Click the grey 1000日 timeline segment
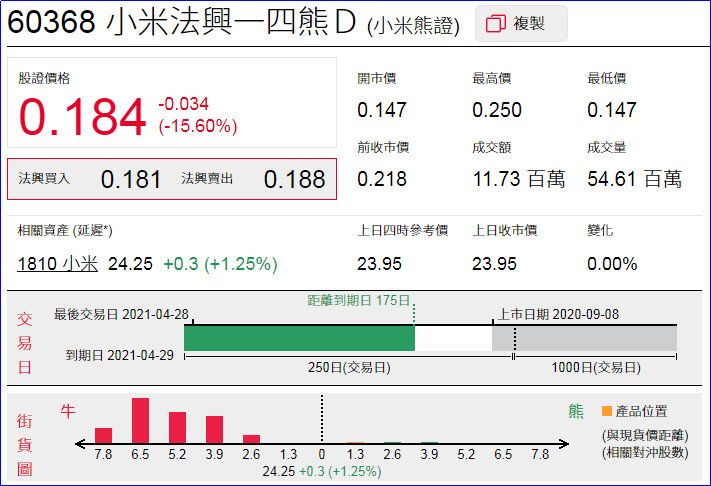The height and width of the screenshot is (486, 711). pyautogui.click(x=584, y=338)
